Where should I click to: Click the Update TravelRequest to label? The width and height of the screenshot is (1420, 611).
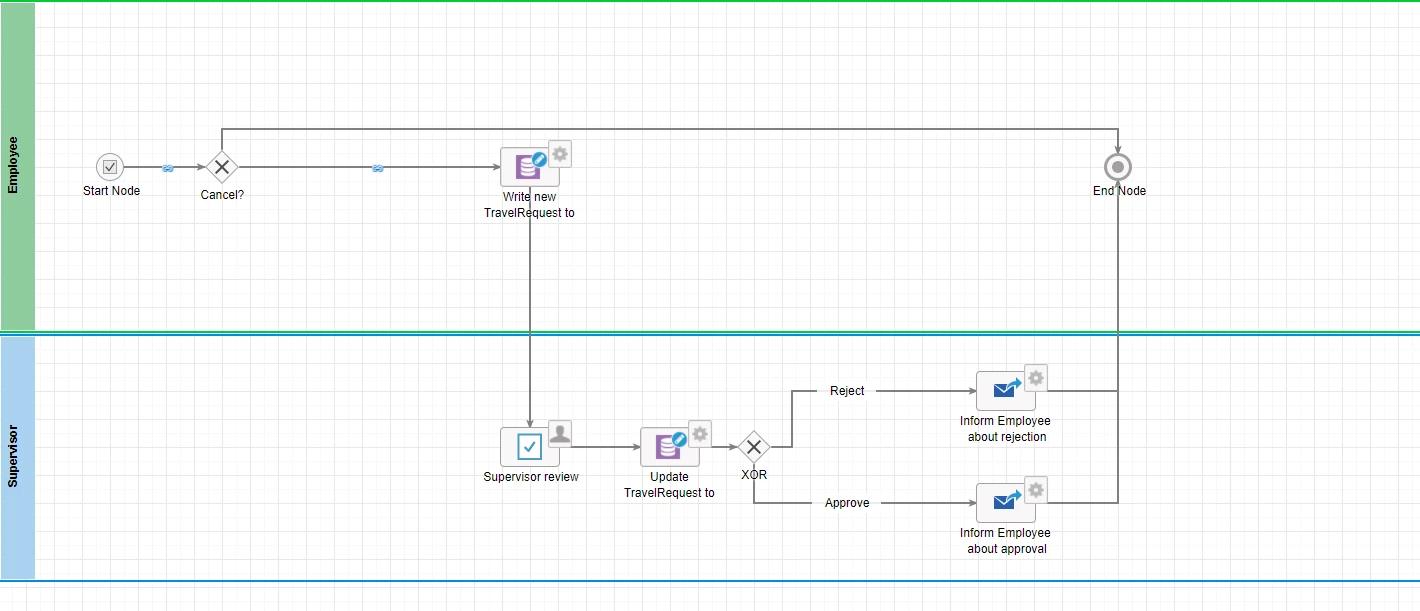[670, 485]
